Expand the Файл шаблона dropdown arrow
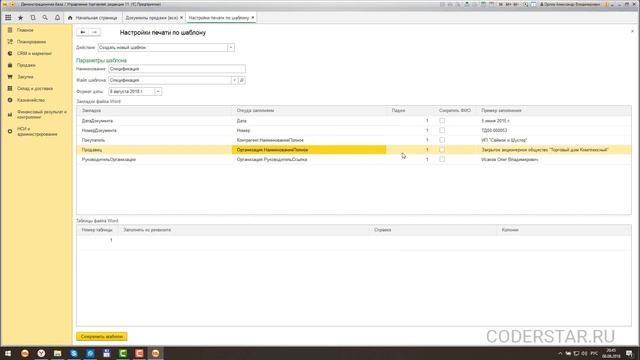Image resolution: width=640 pixels, height=360 pixels. pyautogui.click(x=234, y=80)
